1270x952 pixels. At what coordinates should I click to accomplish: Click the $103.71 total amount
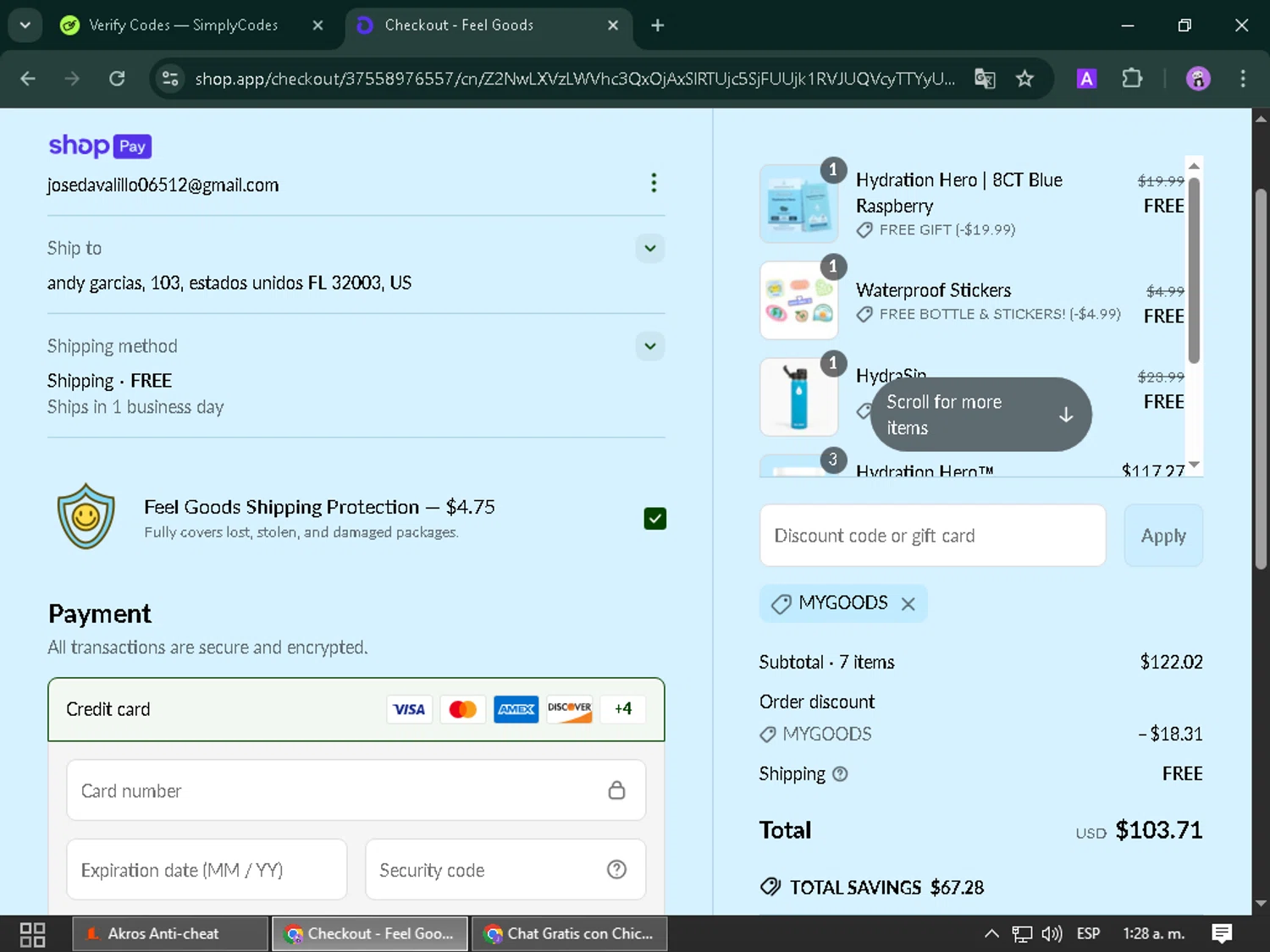[1158, 830]
